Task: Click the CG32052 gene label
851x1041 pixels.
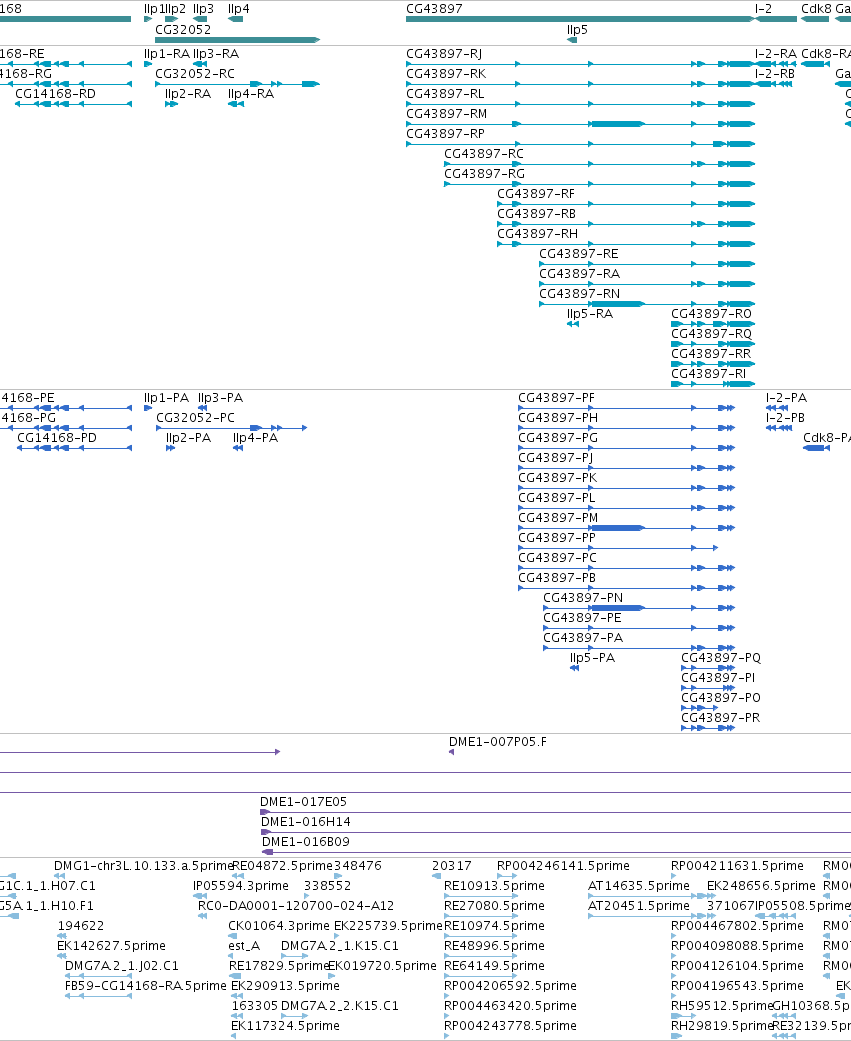Action: tap(183, 30)
